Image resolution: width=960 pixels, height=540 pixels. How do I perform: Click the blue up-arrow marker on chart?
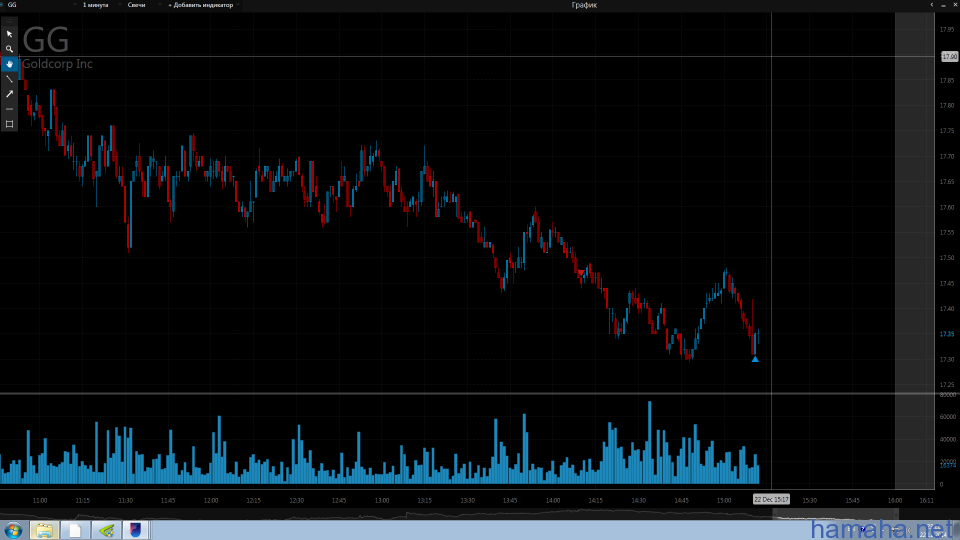(755, 358)
